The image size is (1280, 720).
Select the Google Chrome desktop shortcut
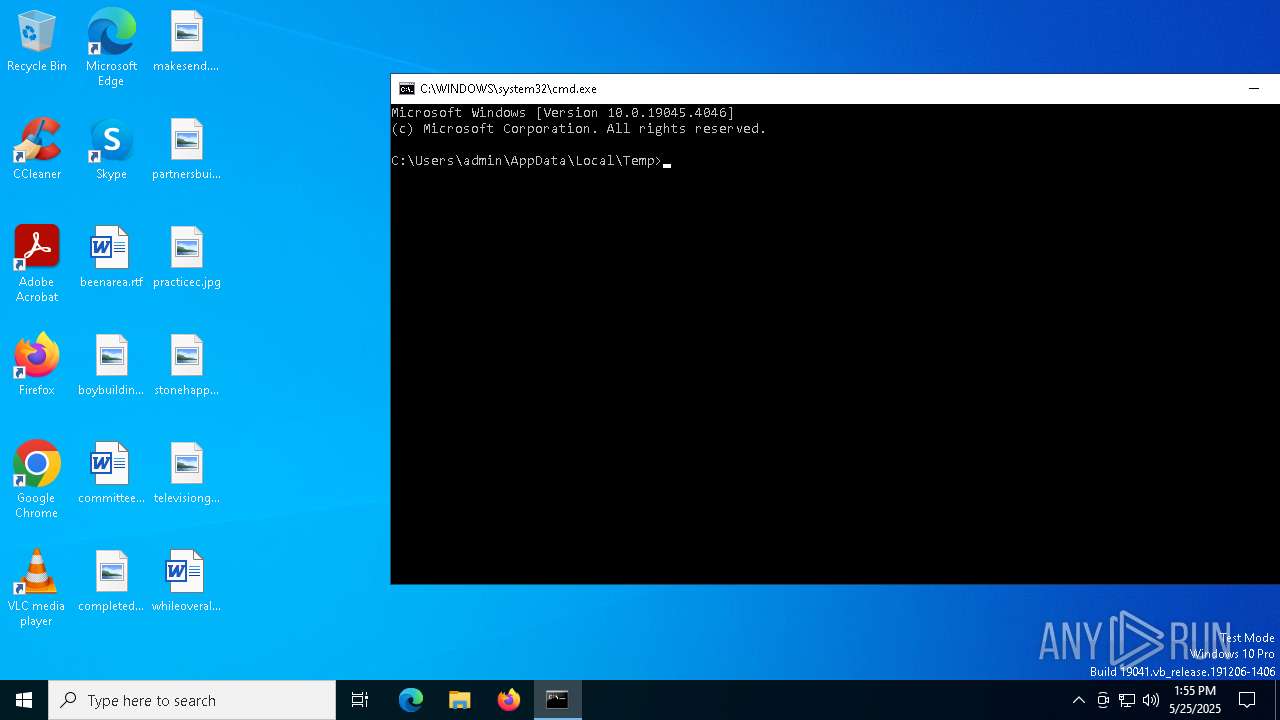37,480
